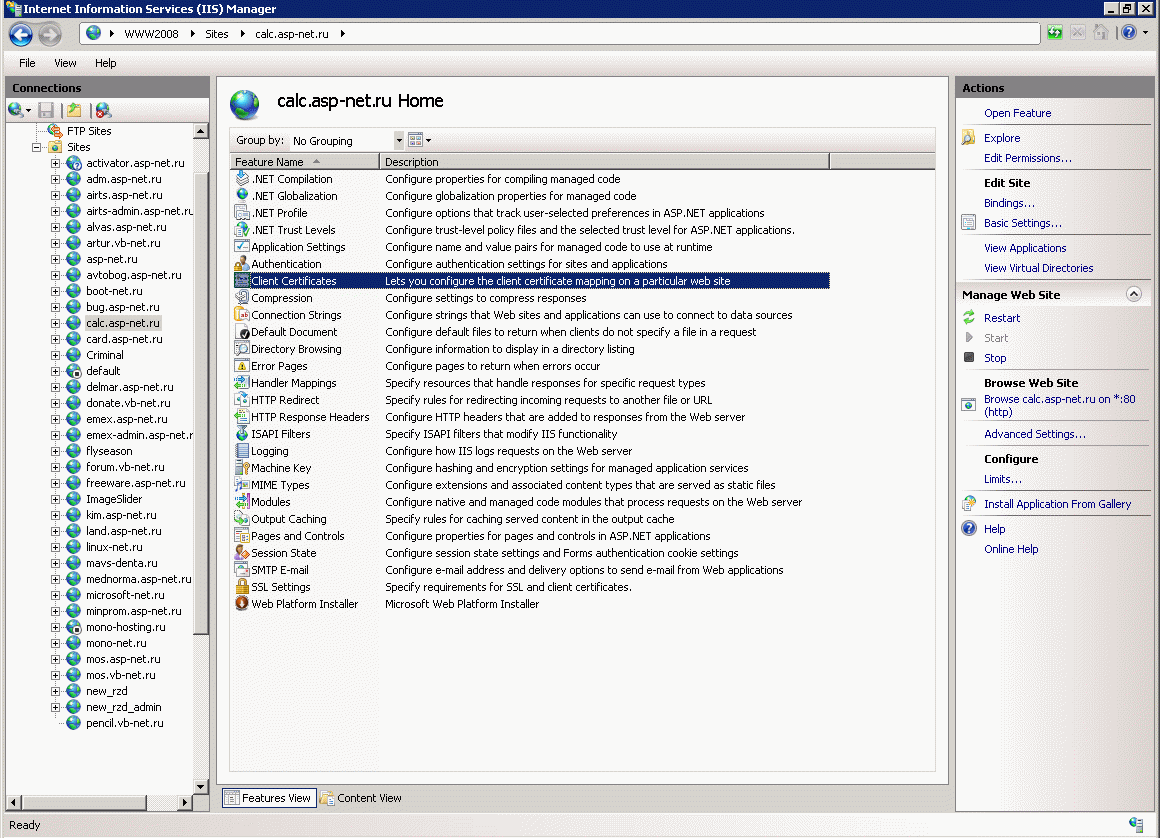This screenshot has height=838, width=1160.
Task: Select the Web Platform Installer icon
Action: tap(242, 604)
